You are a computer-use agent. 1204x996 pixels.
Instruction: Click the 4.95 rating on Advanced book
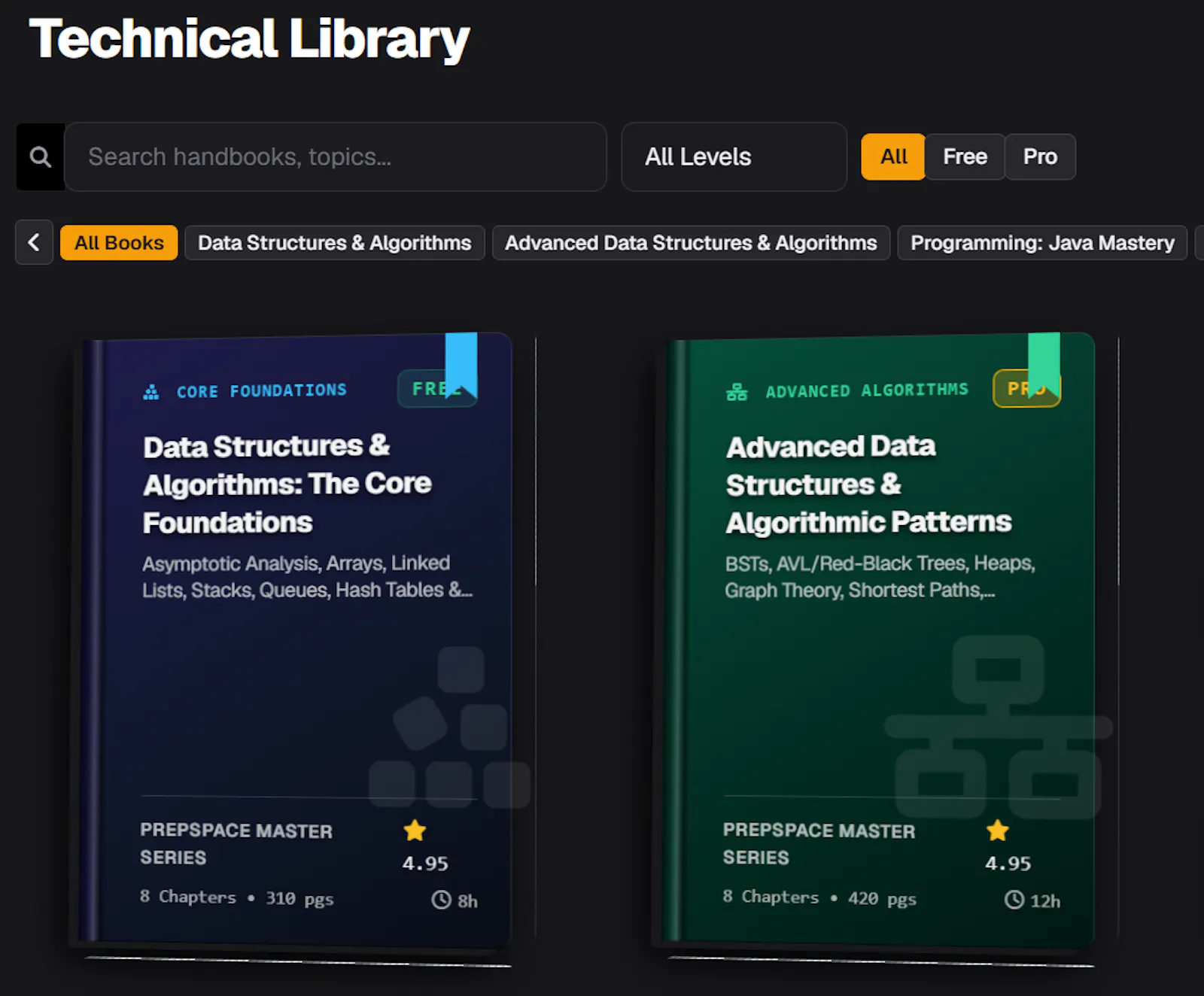1008,863
